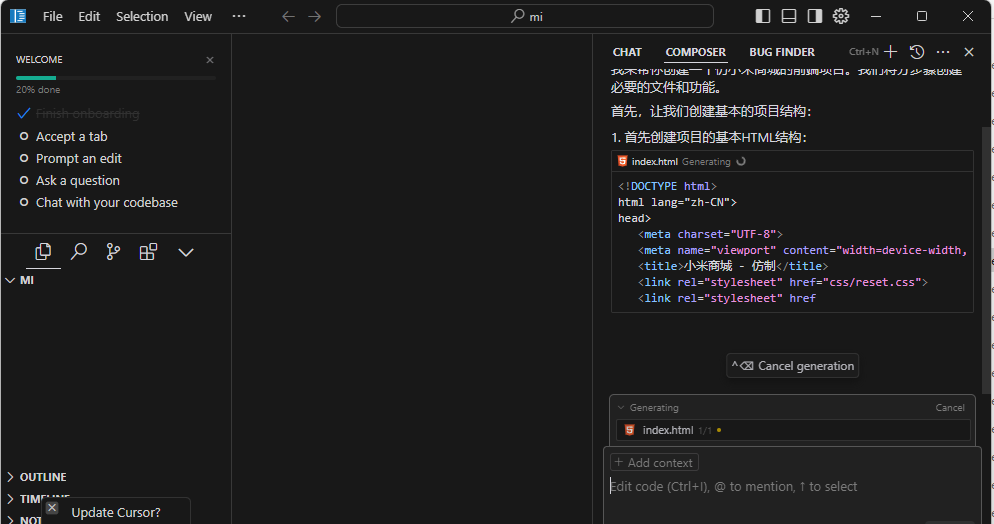
Task: Switch to the Bug Finder tab
Action: 782,52
